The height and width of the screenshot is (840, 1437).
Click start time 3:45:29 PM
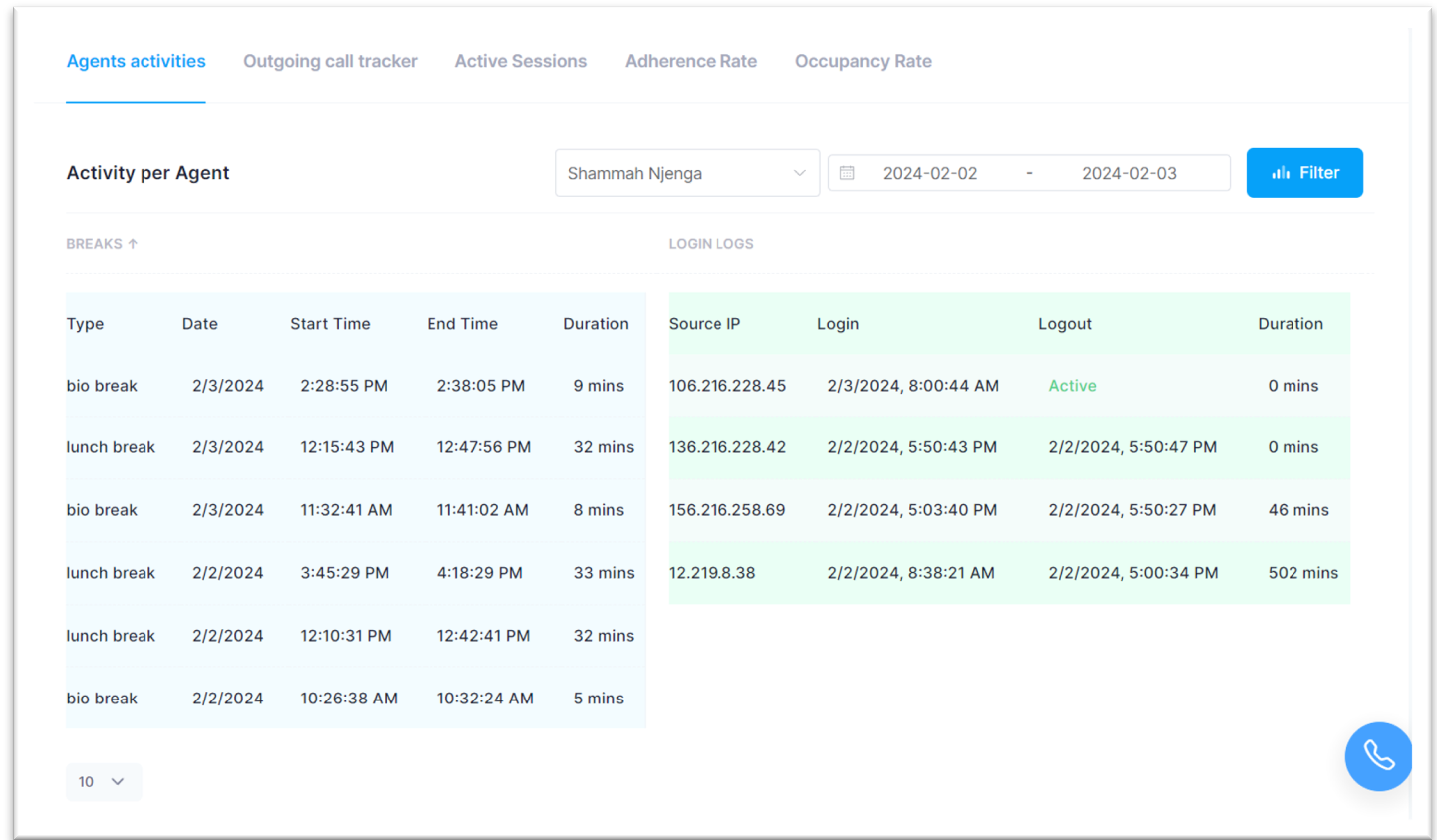344,573
